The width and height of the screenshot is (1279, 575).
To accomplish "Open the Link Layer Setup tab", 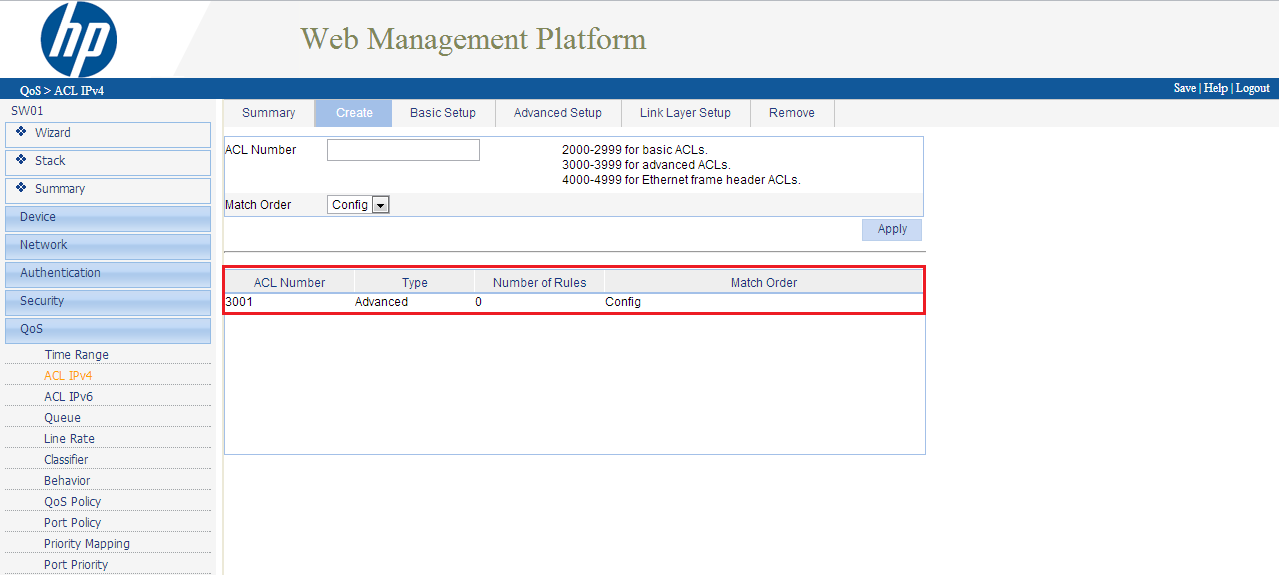I will pos(685,113).
